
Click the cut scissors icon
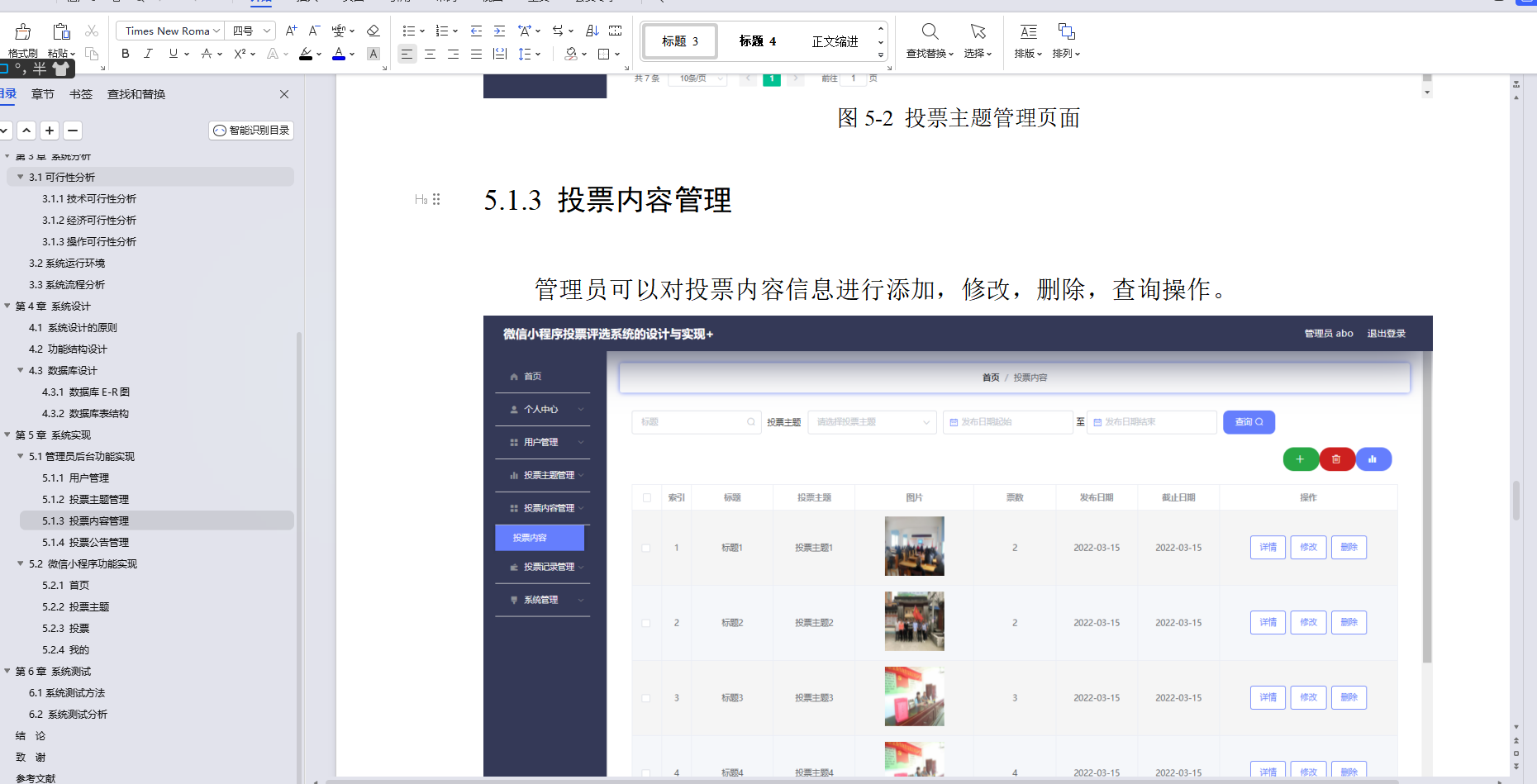pos(91,30)
